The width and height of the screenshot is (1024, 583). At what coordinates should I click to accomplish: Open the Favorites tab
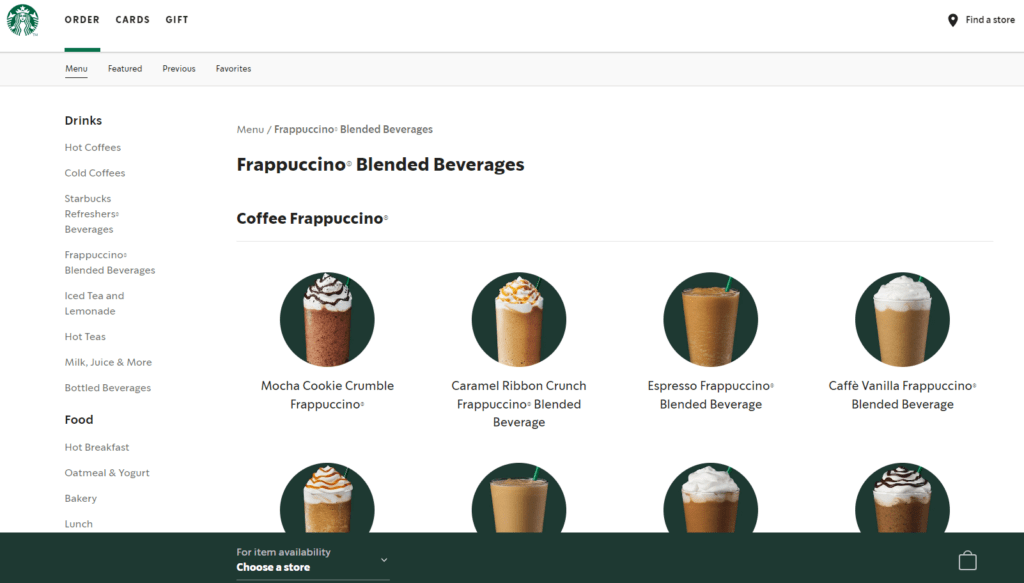coord(233,68)
